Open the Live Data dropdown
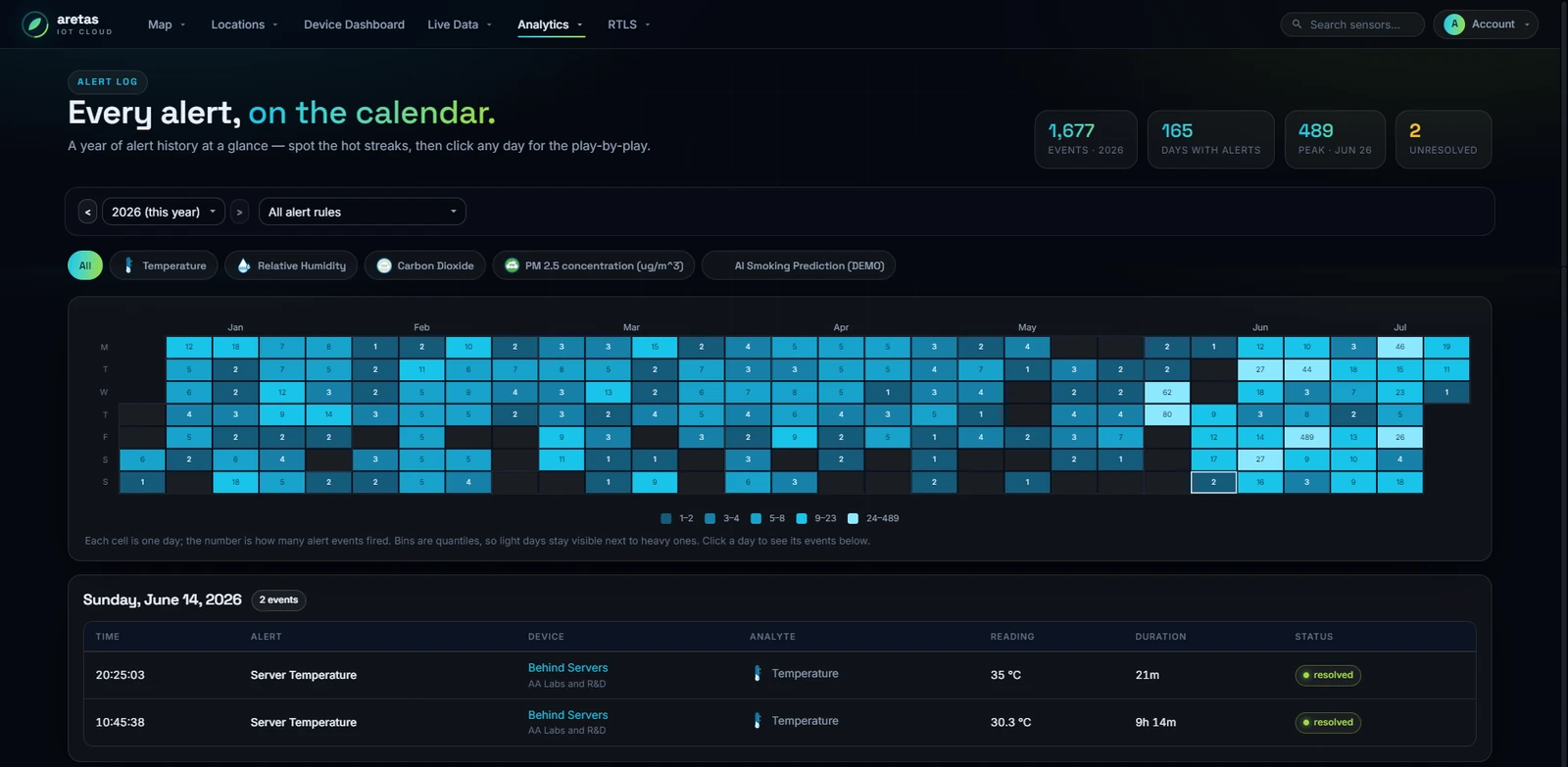The width and height of the screenshot is (1568, 767). click(460, 24)
